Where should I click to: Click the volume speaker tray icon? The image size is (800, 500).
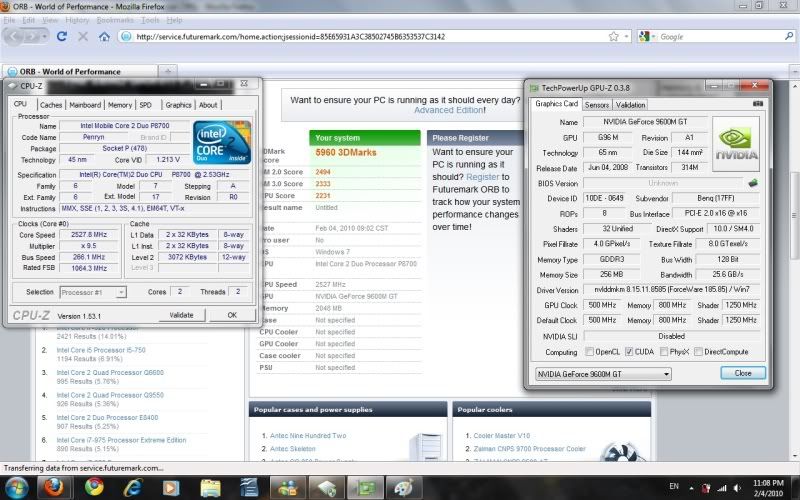point(737,488)
